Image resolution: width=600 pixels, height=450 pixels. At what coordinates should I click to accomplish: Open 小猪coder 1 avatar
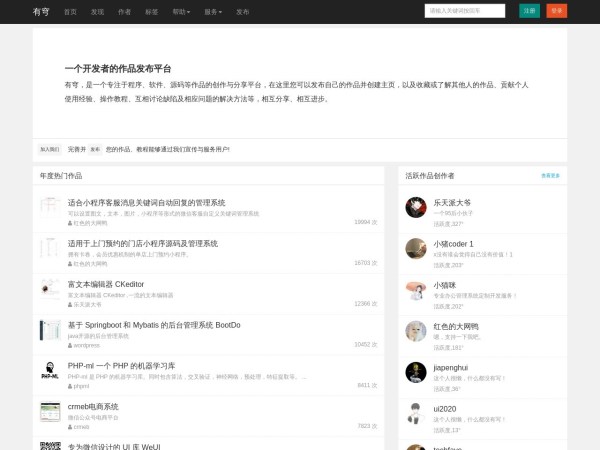coord(416,249)
